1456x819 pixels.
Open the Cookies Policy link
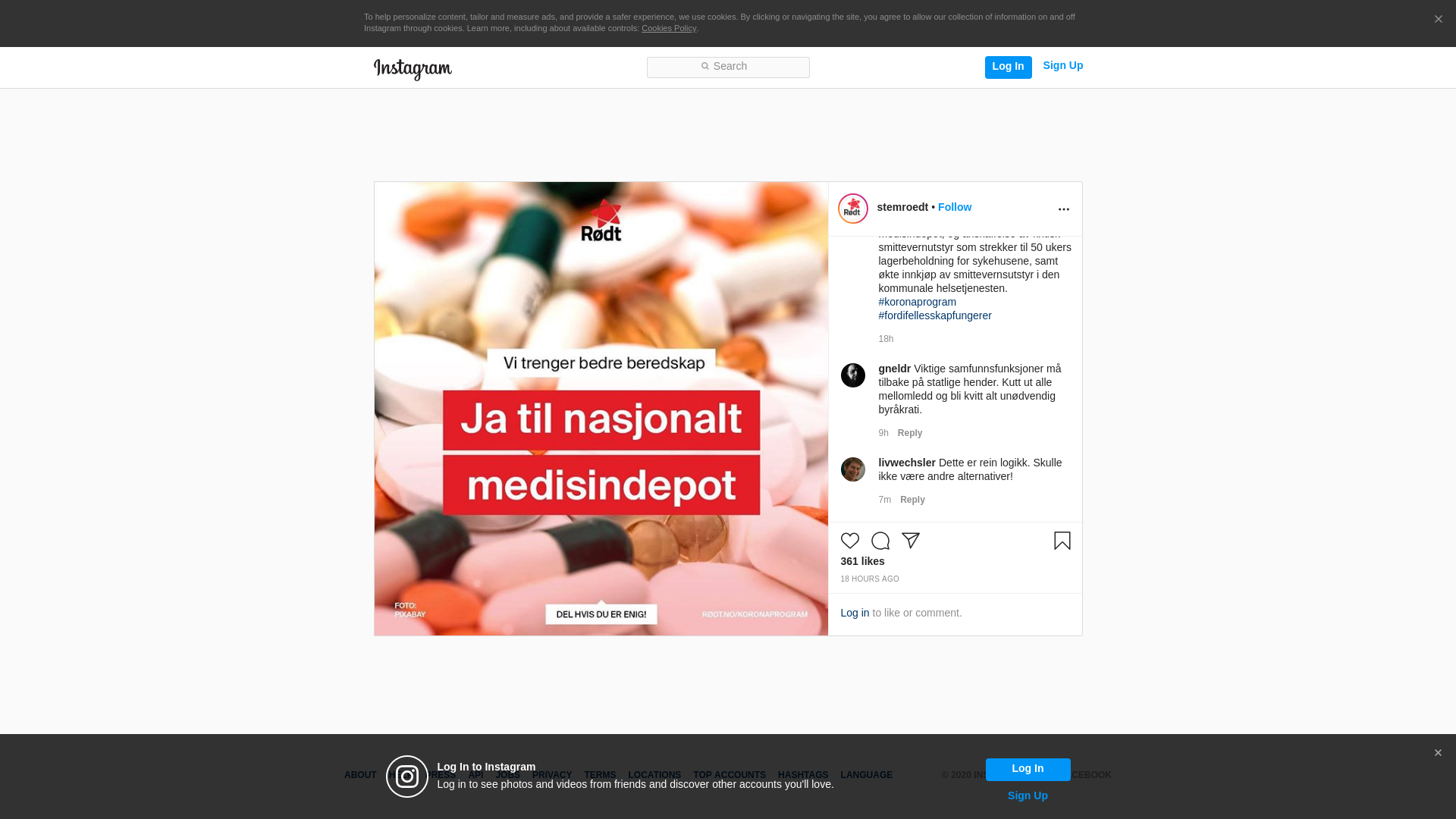coord(668,28)
